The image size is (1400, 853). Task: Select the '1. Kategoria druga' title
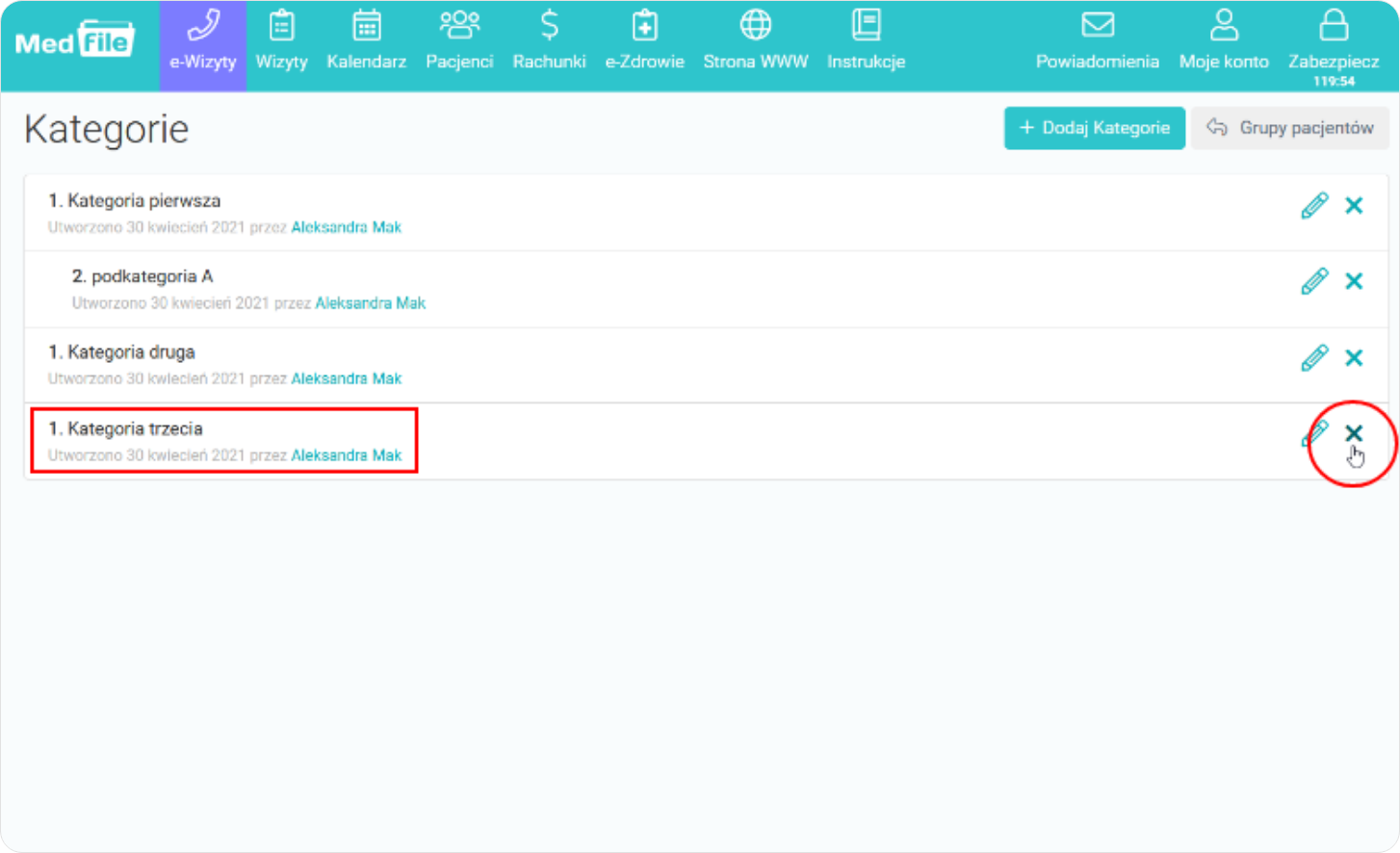coord(121,352)
